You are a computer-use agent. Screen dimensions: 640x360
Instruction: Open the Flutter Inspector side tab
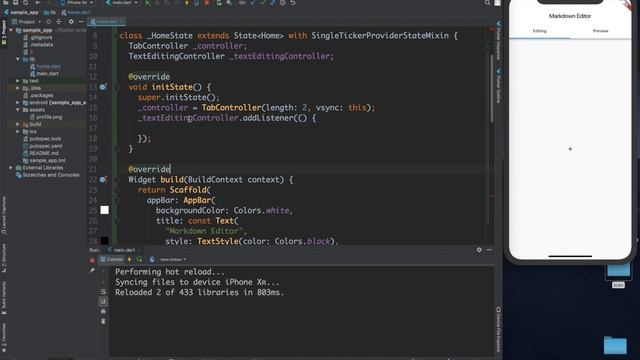[x=498, y=41]
